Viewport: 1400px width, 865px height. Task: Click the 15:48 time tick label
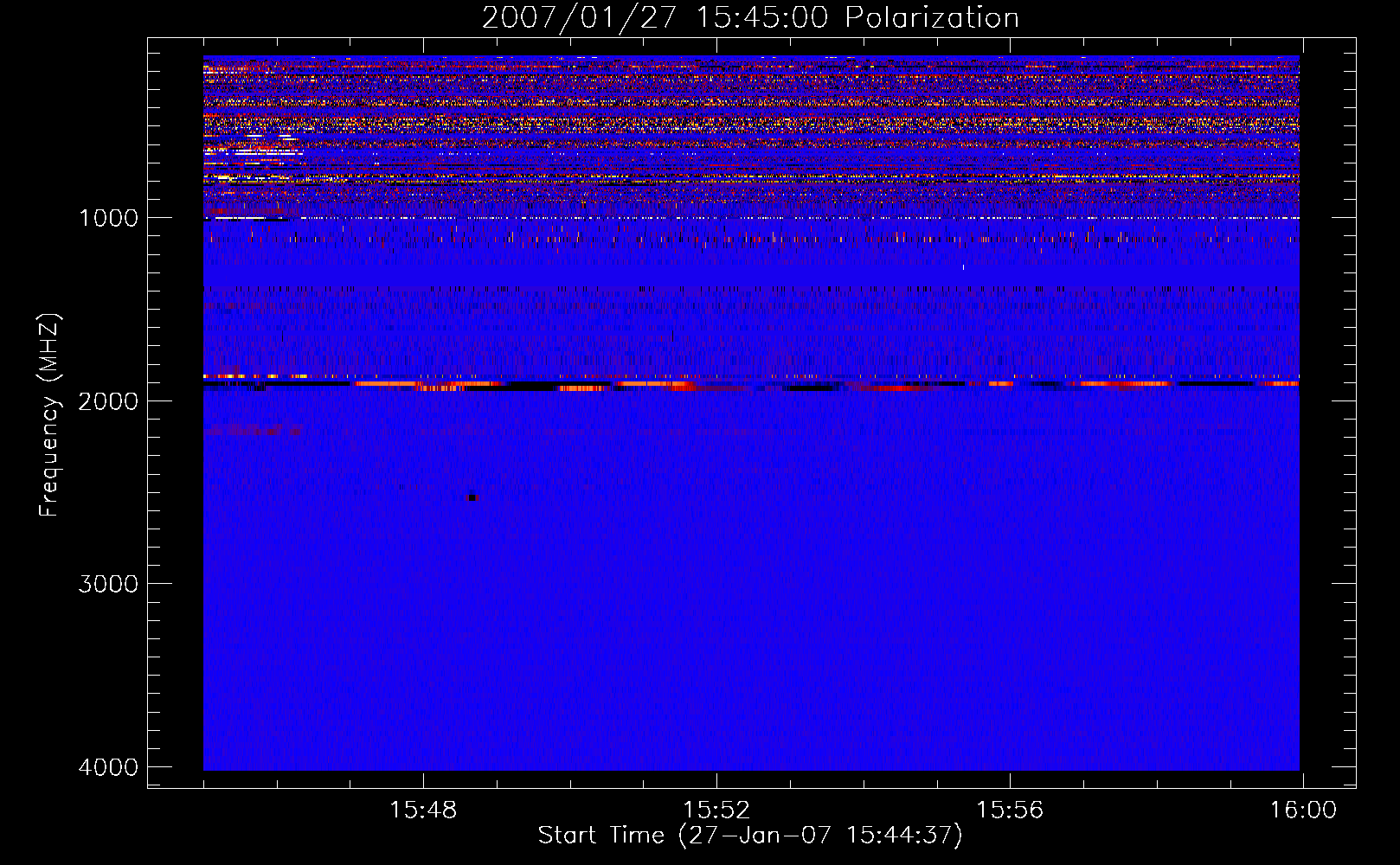tap(423, 811)
